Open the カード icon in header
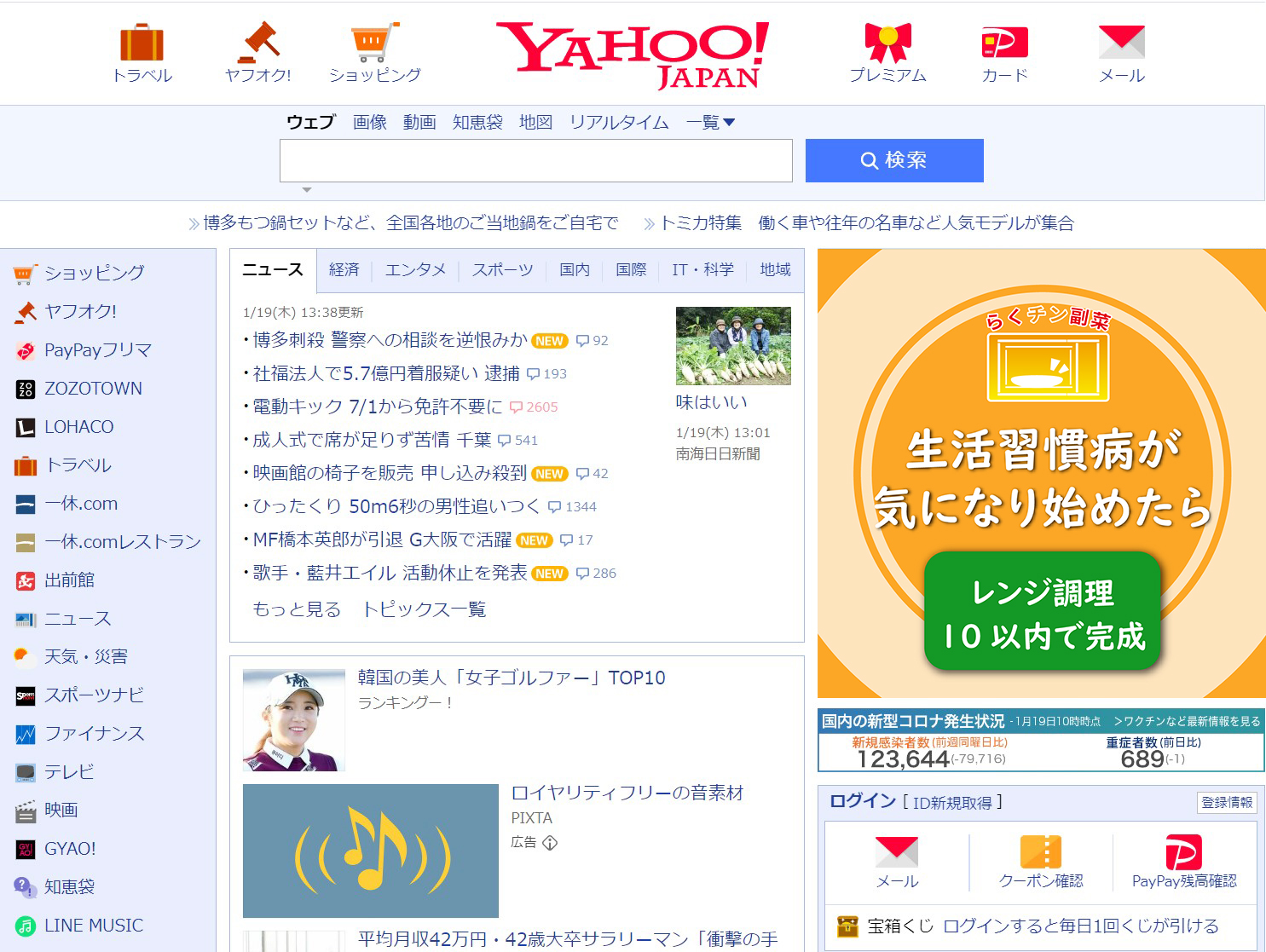 1004,43
